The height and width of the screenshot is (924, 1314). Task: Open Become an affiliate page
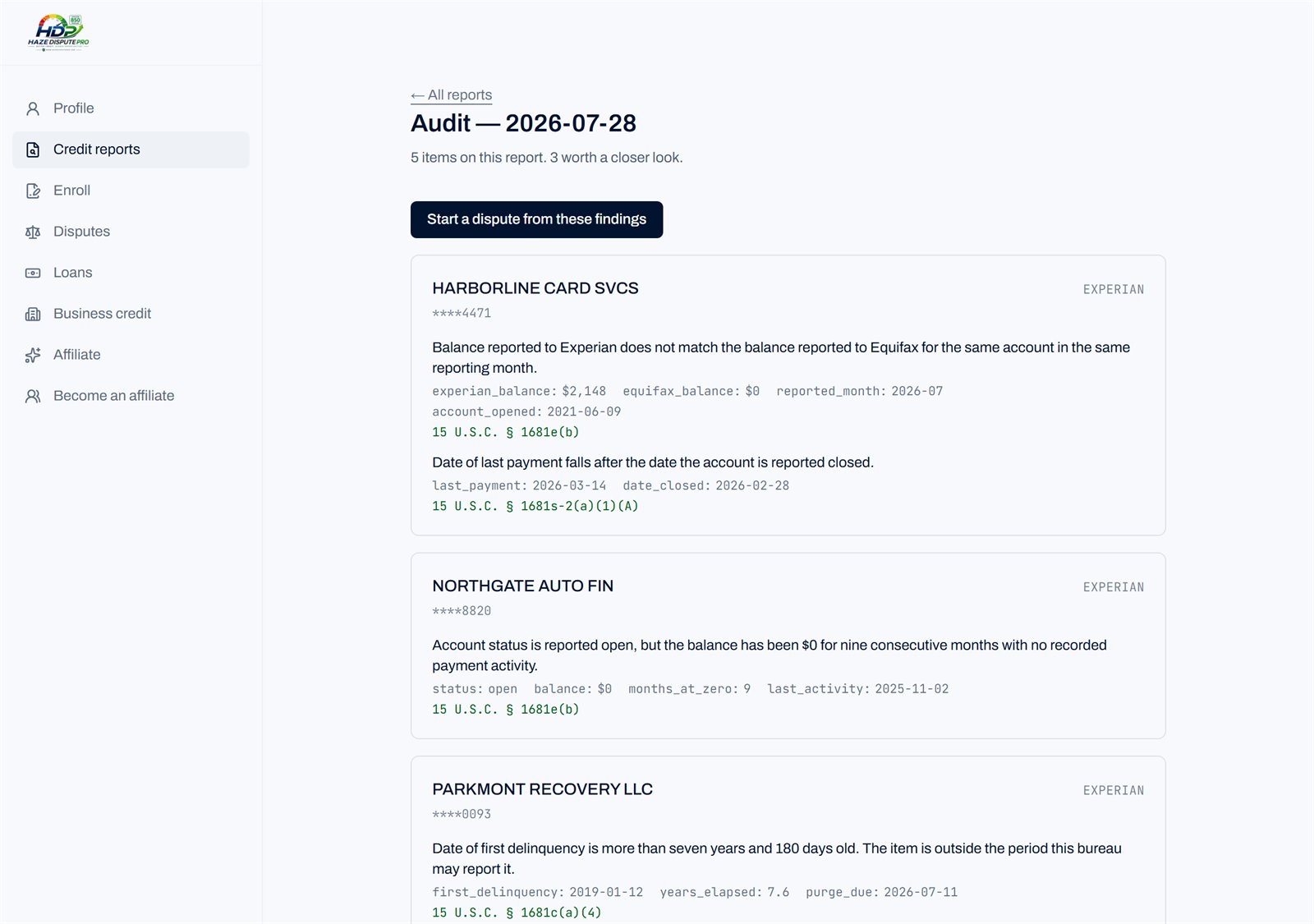pos(131,396)
